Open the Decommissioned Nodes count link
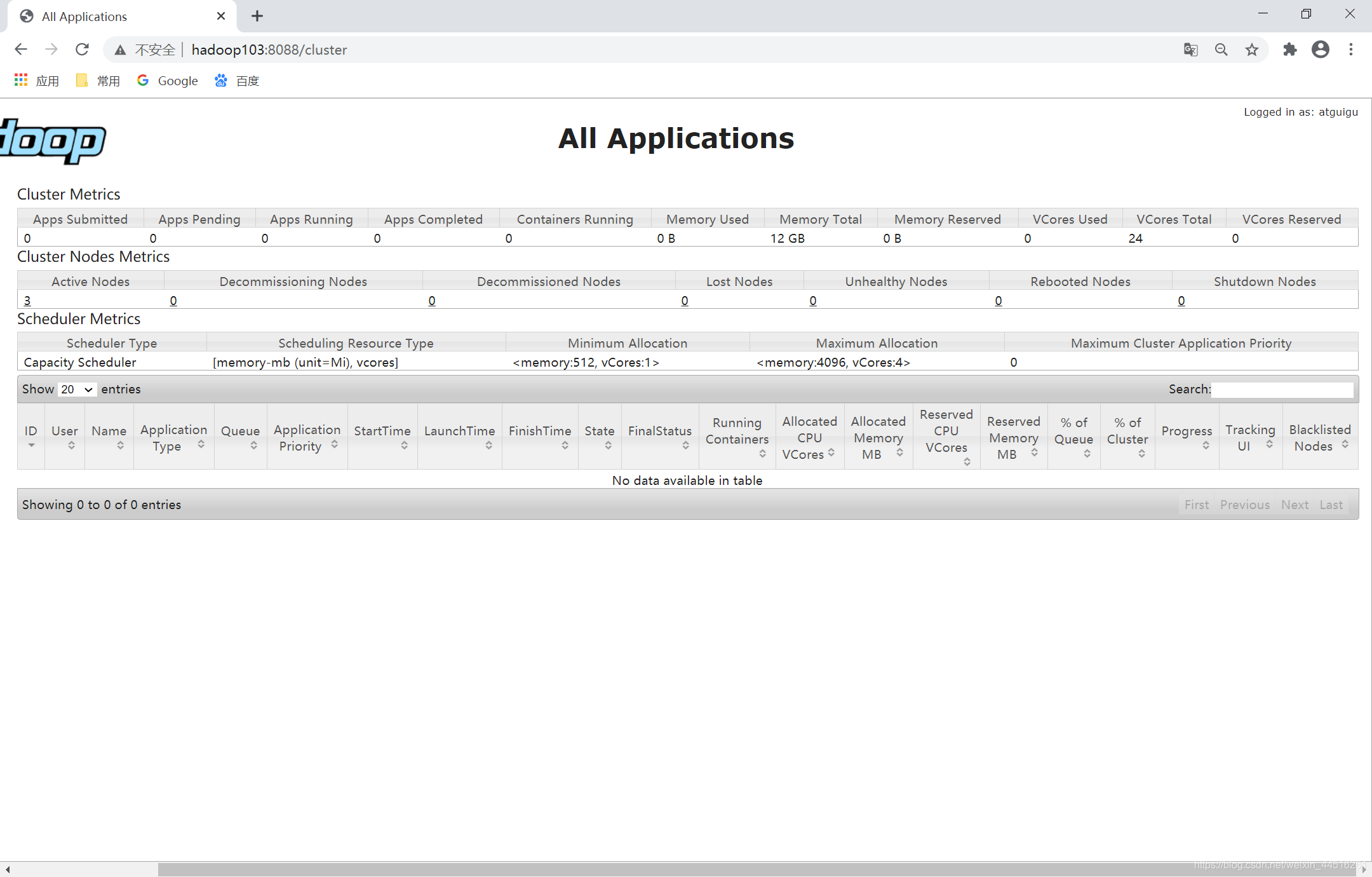 coord(432,301)
